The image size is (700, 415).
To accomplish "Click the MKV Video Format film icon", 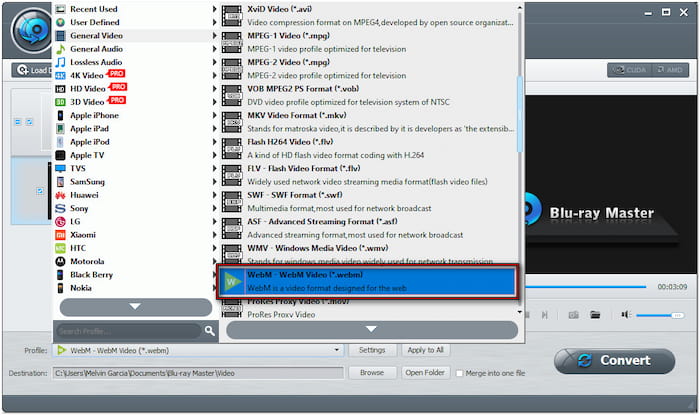I will pos(232,122).
